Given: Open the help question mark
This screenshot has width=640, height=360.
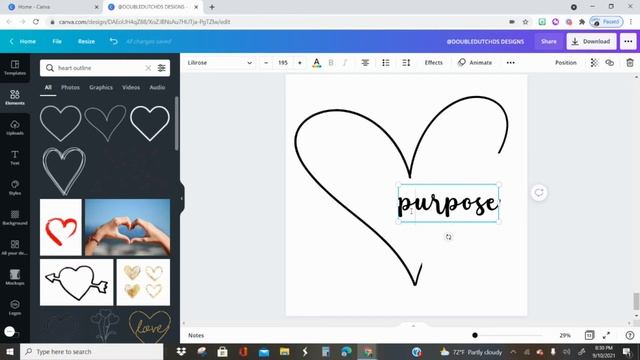Looking at the screenshot, I should 630,335.
